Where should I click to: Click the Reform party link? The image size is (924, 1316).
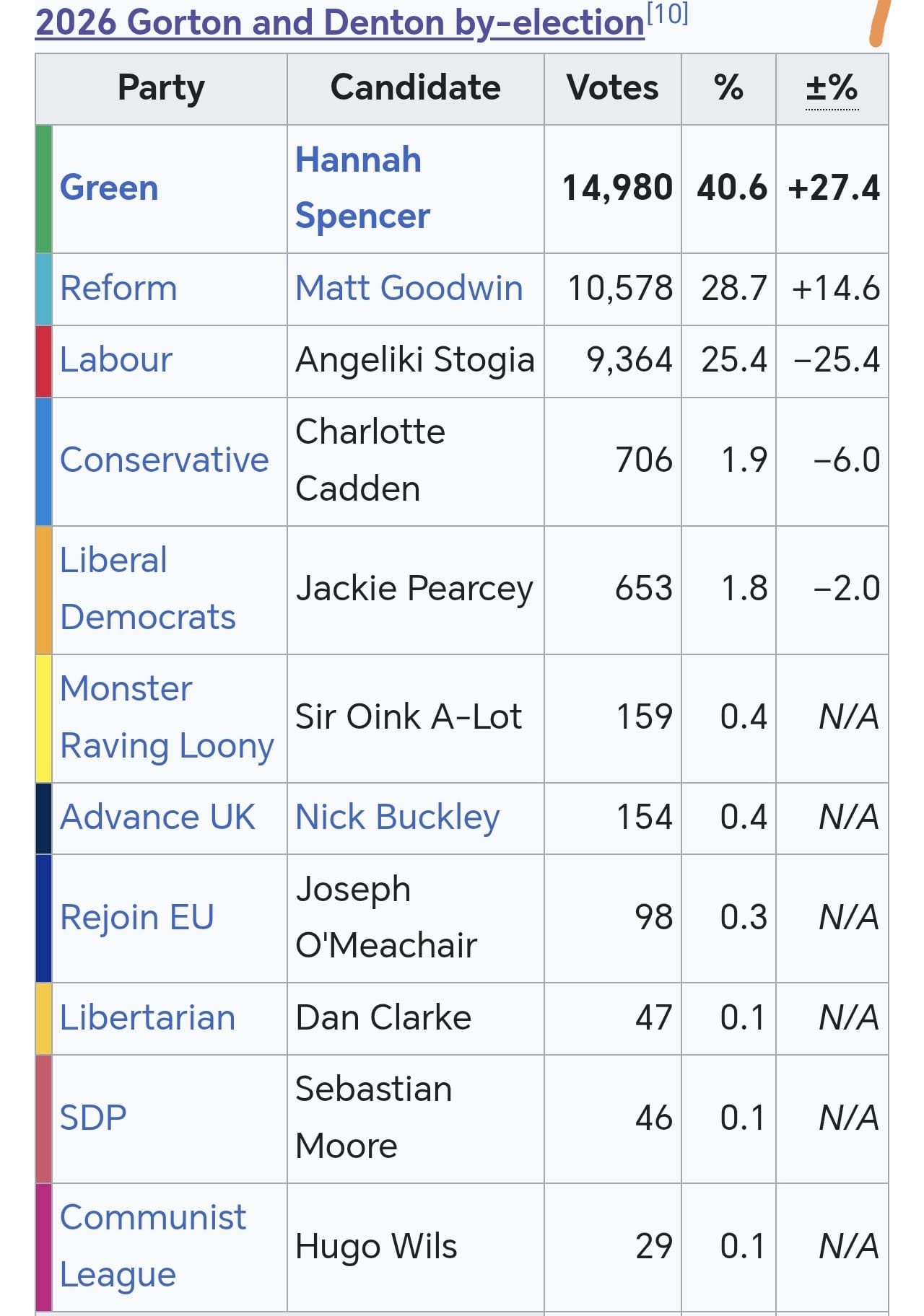(x=118, y=289)
